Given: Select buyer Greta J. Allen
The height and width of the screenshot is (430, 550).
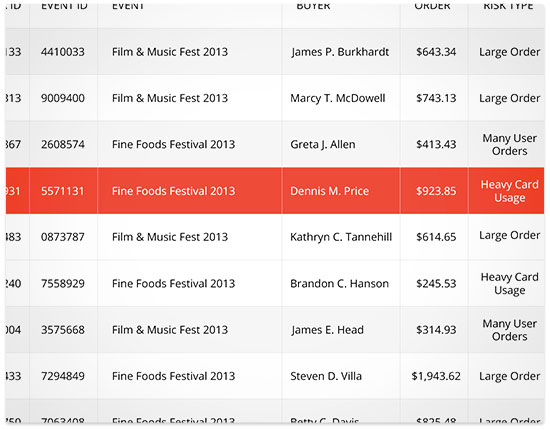Looking at the screenshot, I should [323, 145].
